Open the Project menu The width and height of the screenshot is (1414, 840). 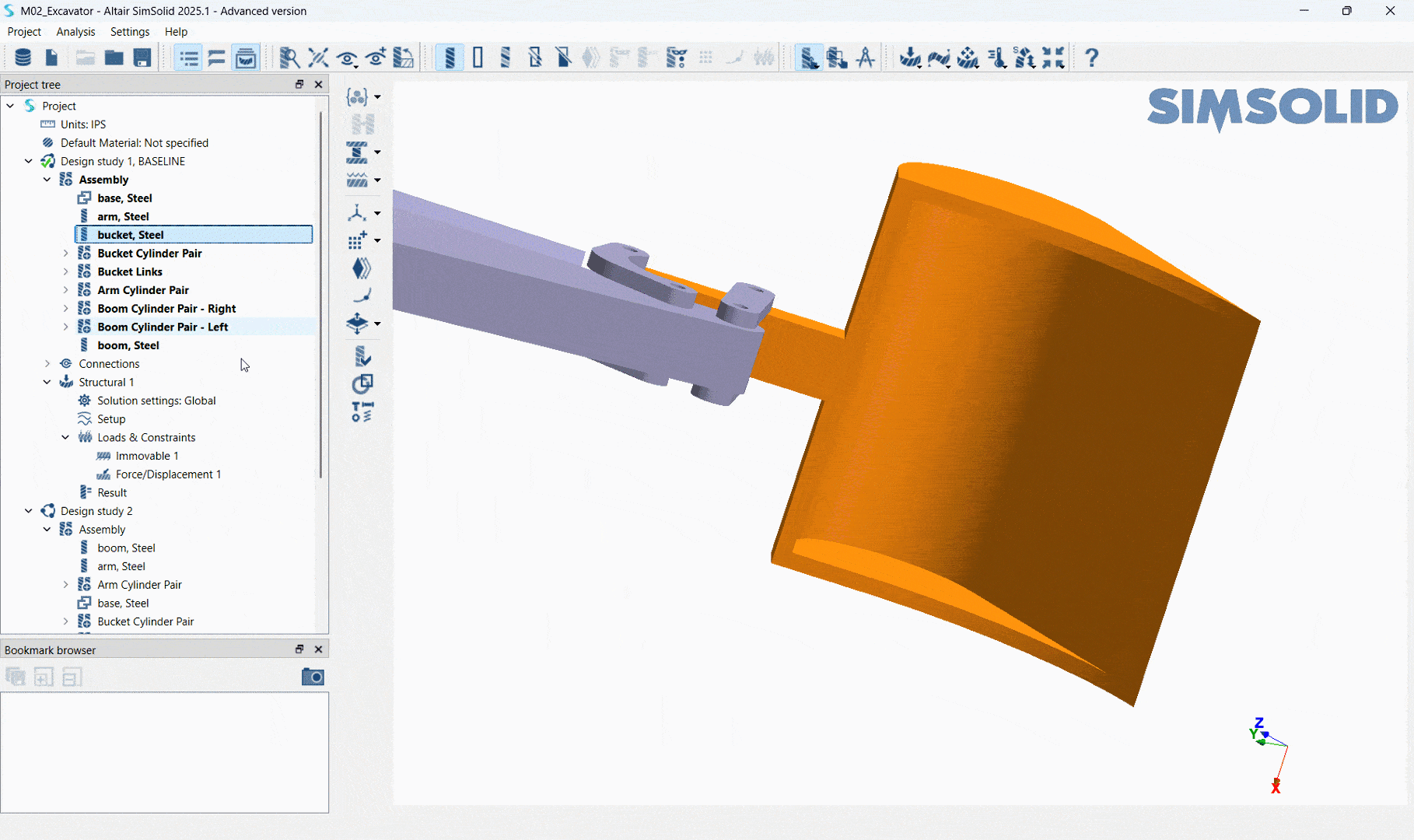pyautogui.click(x=24, y=32)
